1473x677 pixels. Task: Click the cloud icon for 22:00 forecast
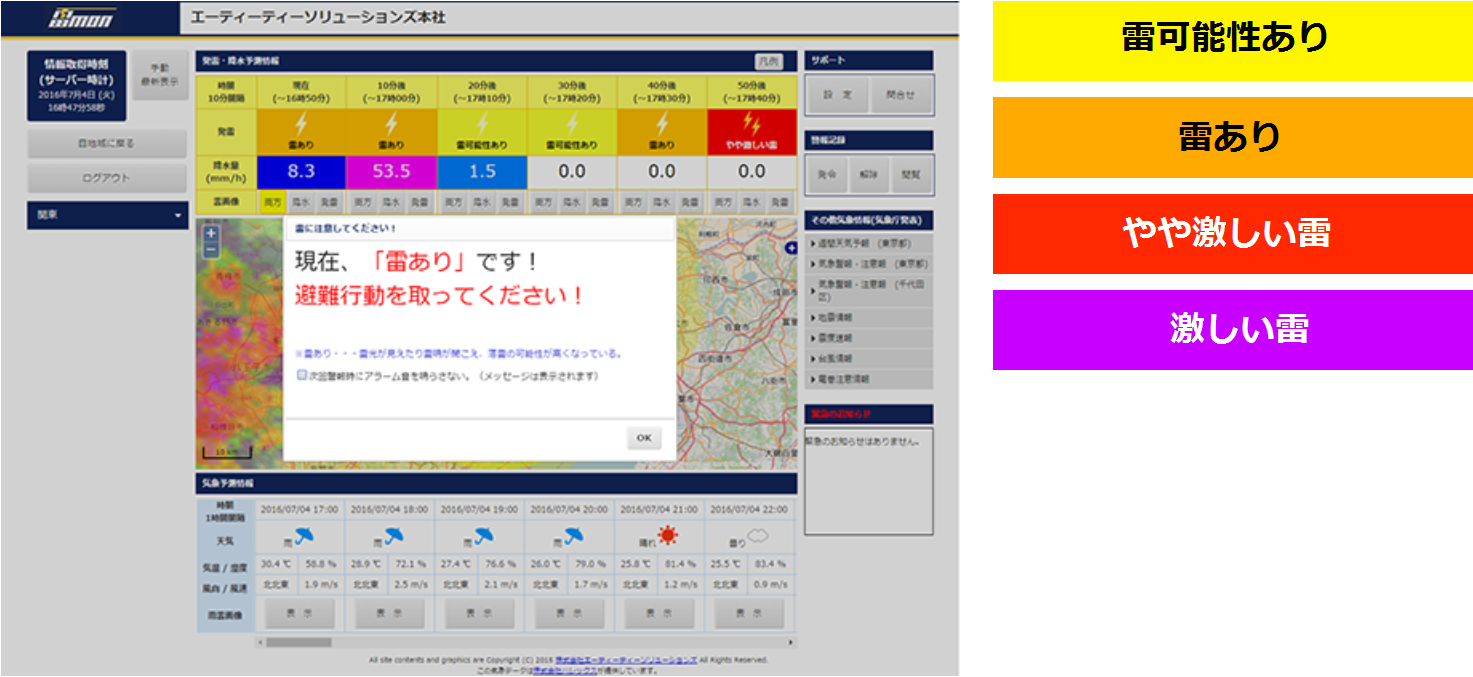(757, 537)
